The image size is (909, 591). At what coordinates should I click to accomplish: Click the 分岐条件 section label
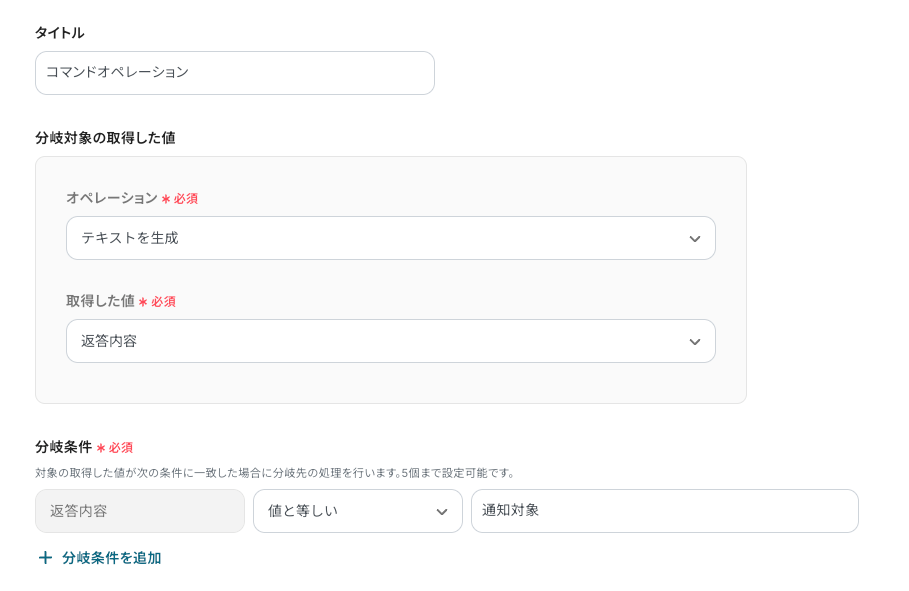63,447
